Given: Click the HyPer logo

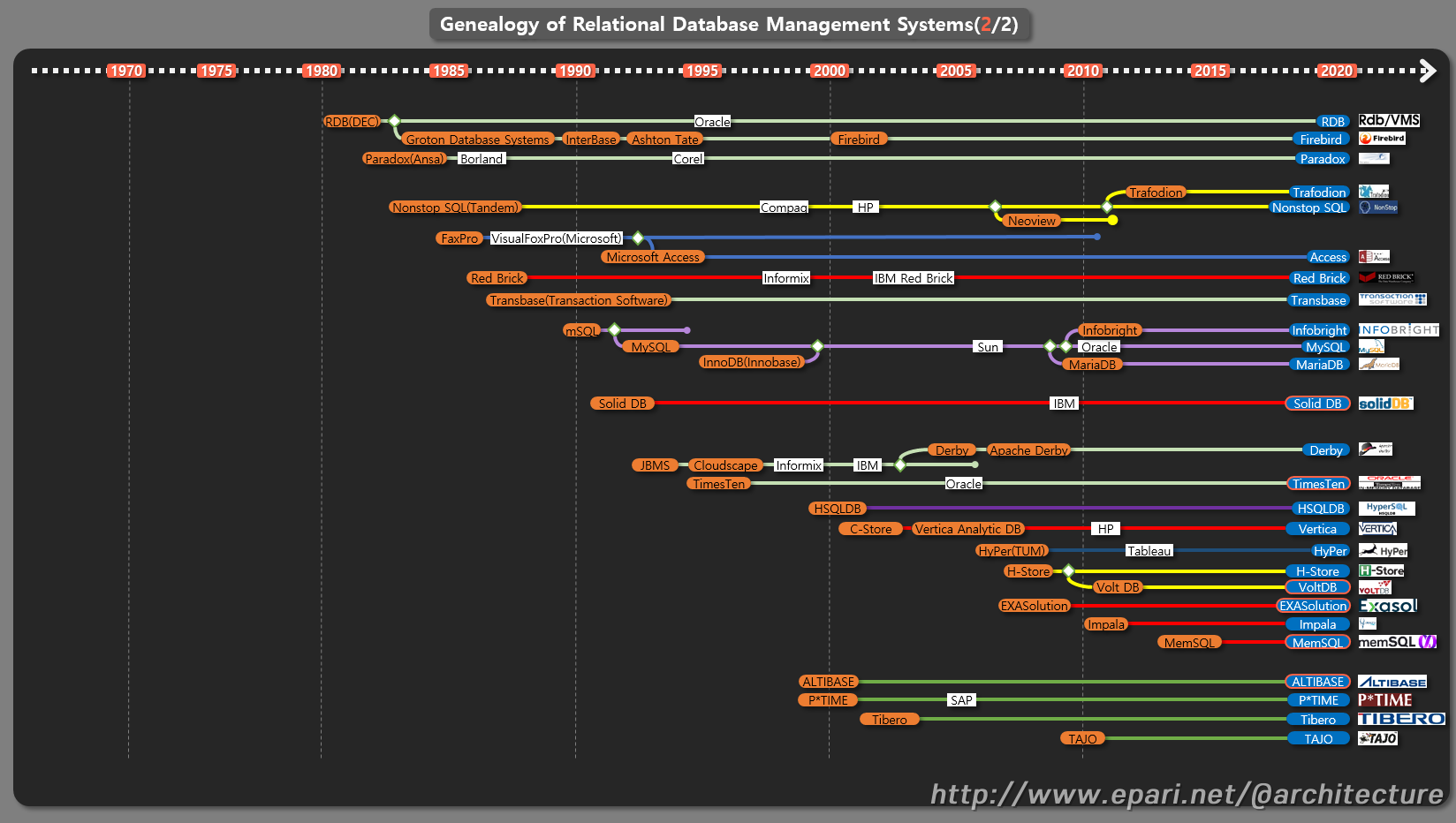Looking at the screenshot, I should (x=1383, y=550).
